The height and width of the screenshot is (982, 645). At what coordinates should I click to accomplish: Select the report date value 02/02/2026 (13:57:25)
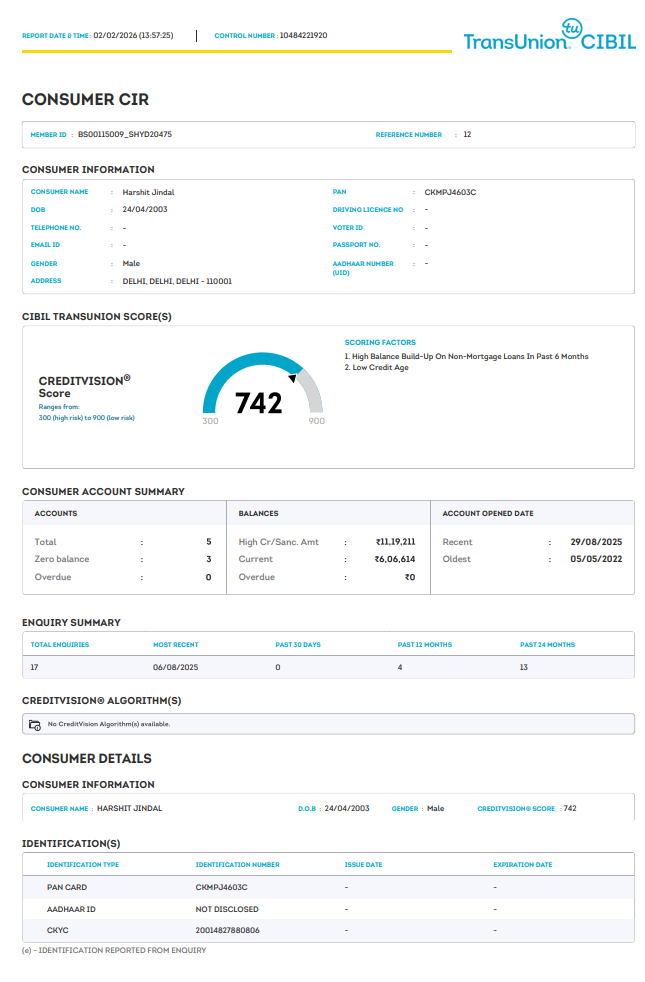(x=133, y=36)
